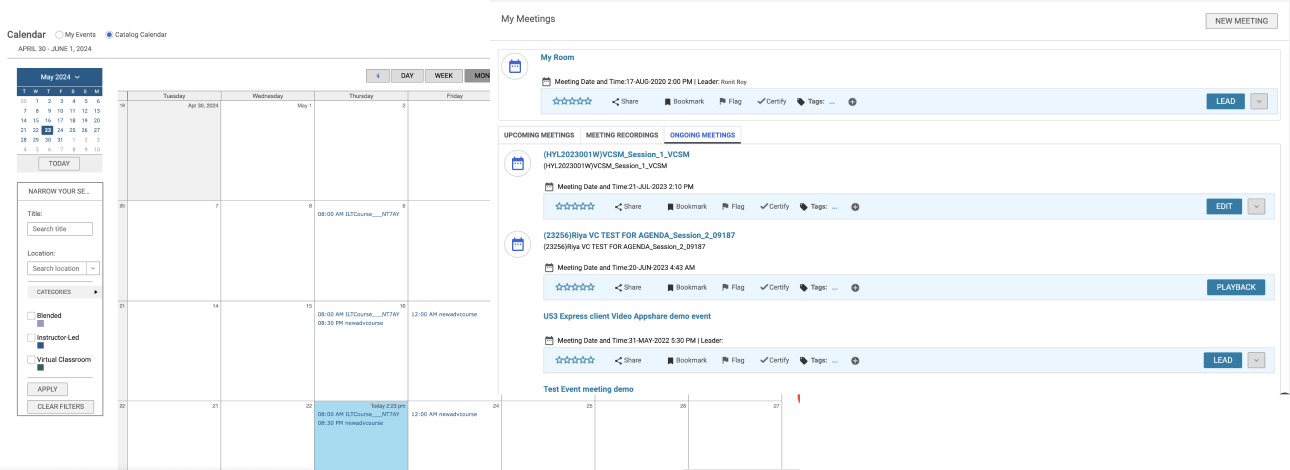Viewport: 1290px width, 470px height.
Task: Switch to the Meeting Recordings tab
Action: 621,134
